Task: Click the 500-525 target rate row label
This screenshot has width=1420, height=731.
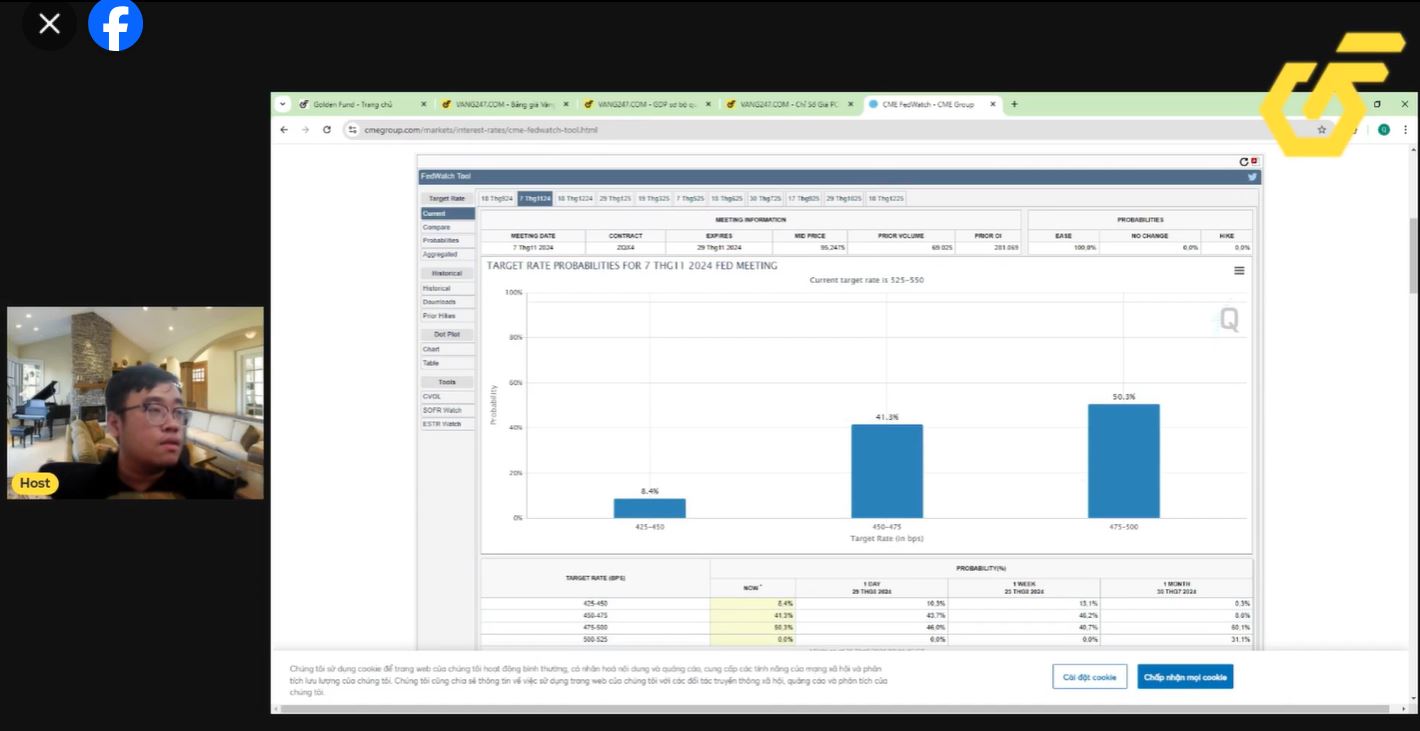Action: point(595,640)
